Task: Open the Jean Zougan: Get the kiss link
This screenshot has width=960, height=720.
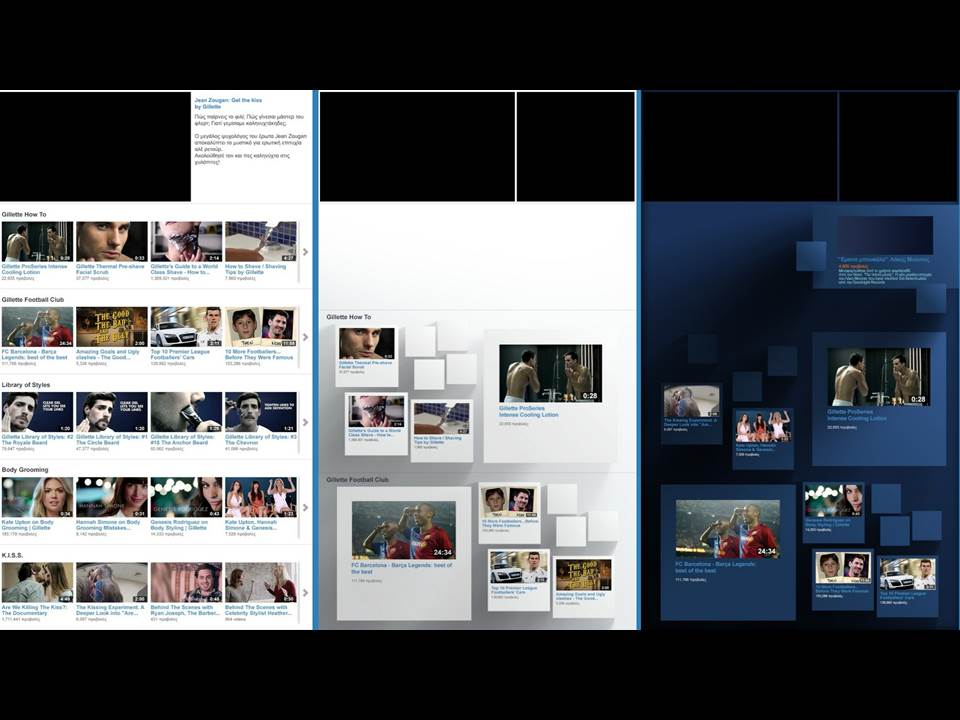Action: point(228,103)
